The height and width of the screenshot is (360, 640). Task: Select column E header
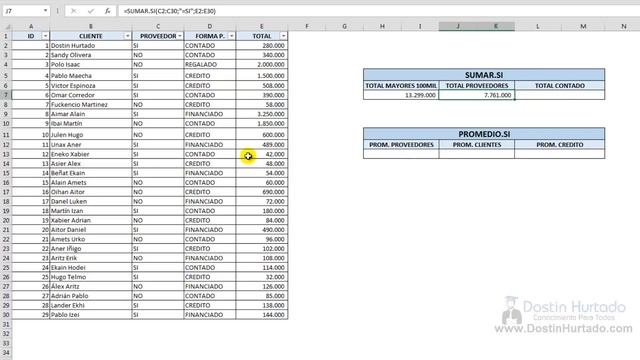pyautogui.click(x=262, y=27)
